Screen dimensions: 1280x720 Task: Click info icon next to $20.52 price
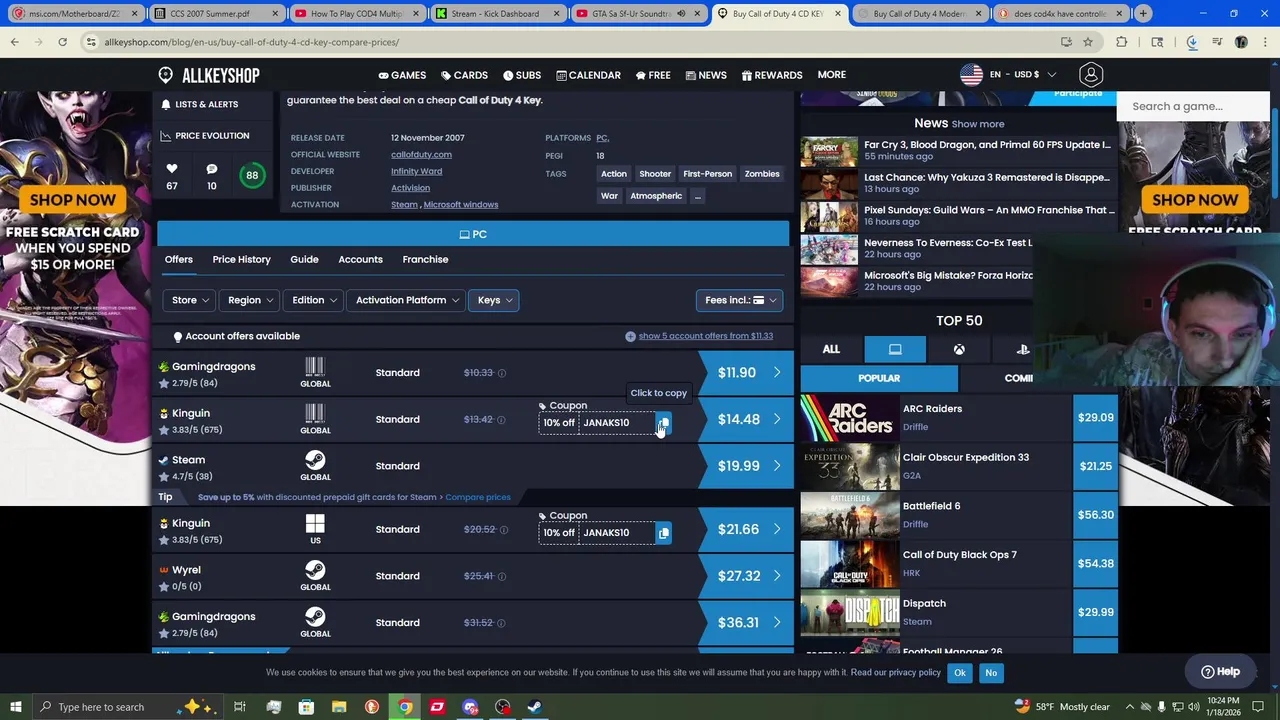click(503, 530)
